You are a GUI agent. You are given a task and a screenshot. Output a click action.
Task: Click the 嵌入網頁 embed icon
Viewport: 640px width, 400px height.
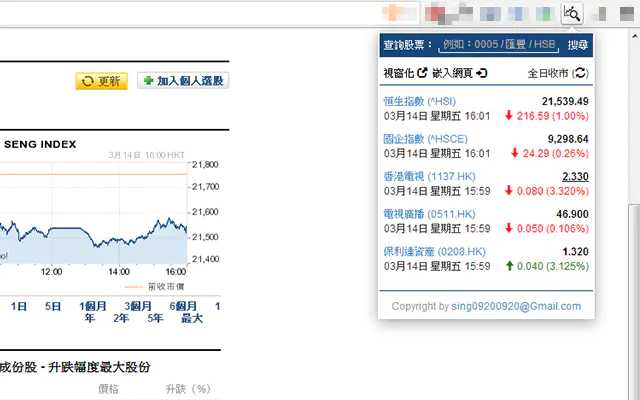(481, 73)
